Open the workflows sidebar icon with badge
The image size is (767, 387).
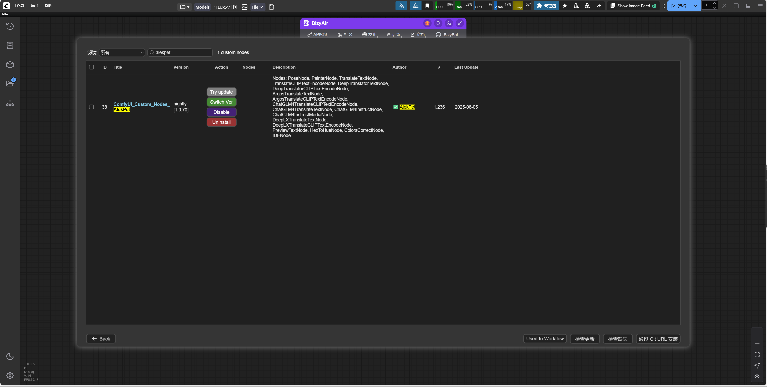pyautogui.click(x=10, y=83)
